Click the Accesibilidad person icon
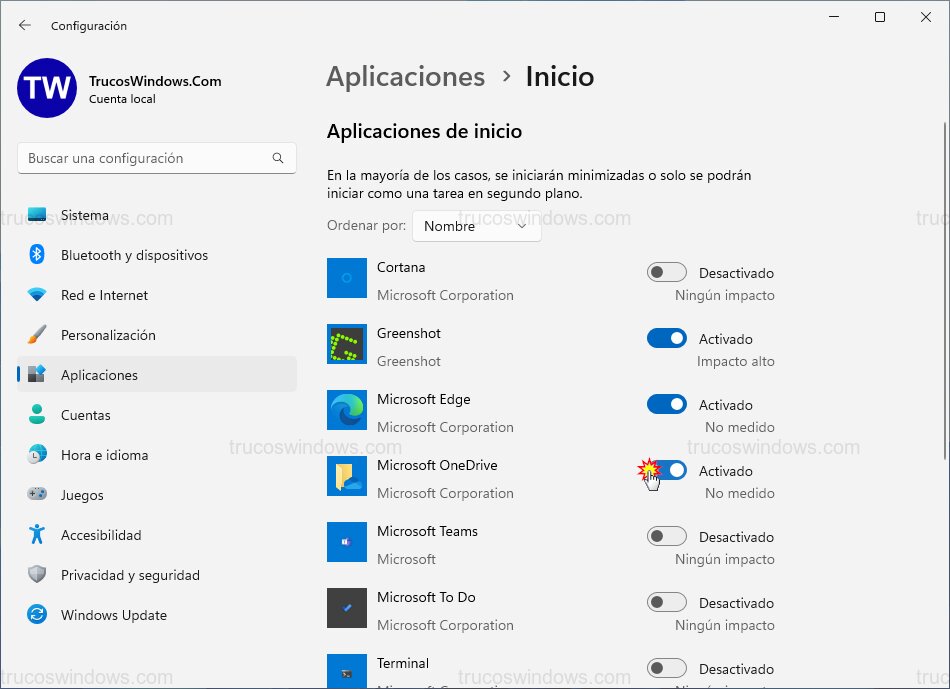The height and width of the screenshot is (689, 950). coord(37,535)
